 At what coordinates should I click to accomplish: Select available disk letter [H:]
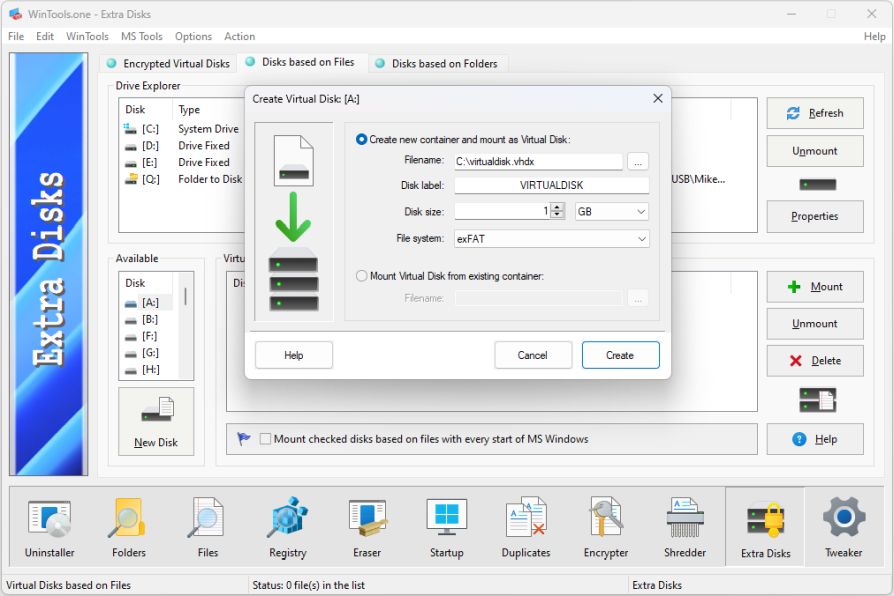(x=149, y=370)
